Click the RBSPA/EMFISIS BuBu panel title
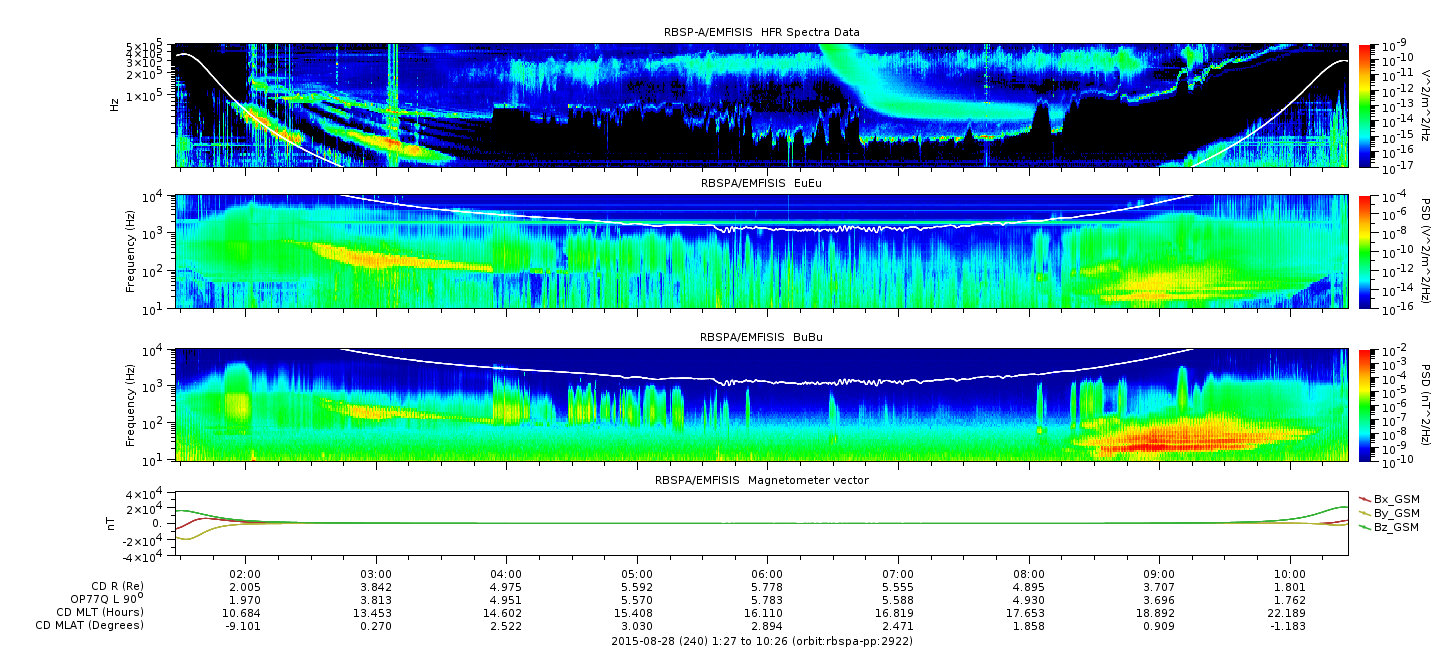 (x=761, y=338)
